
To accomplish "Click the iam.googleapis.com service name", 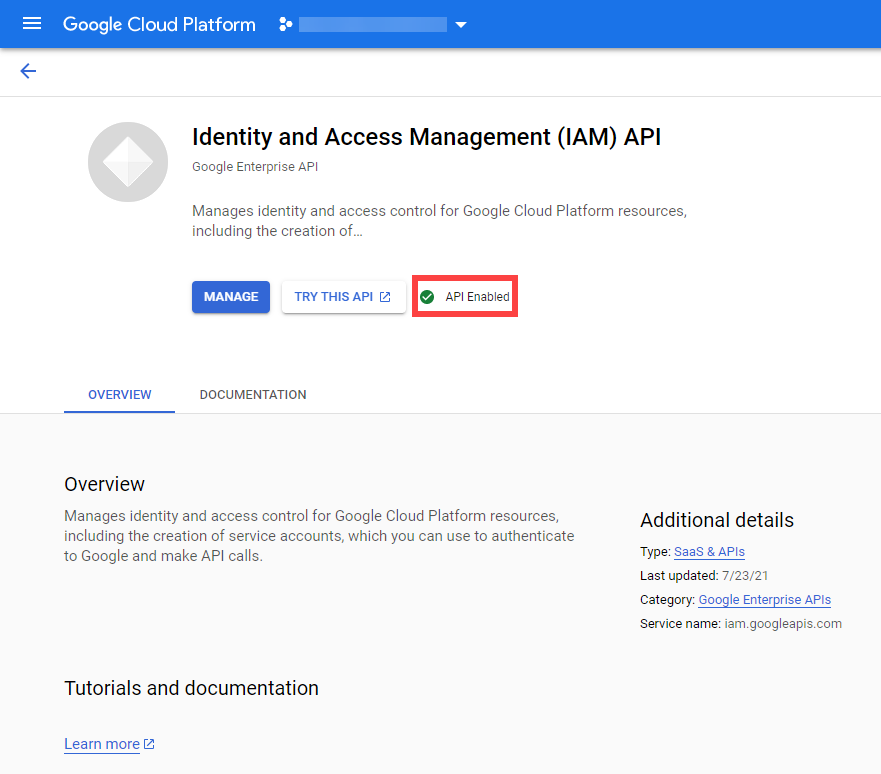I will [782, 624].
